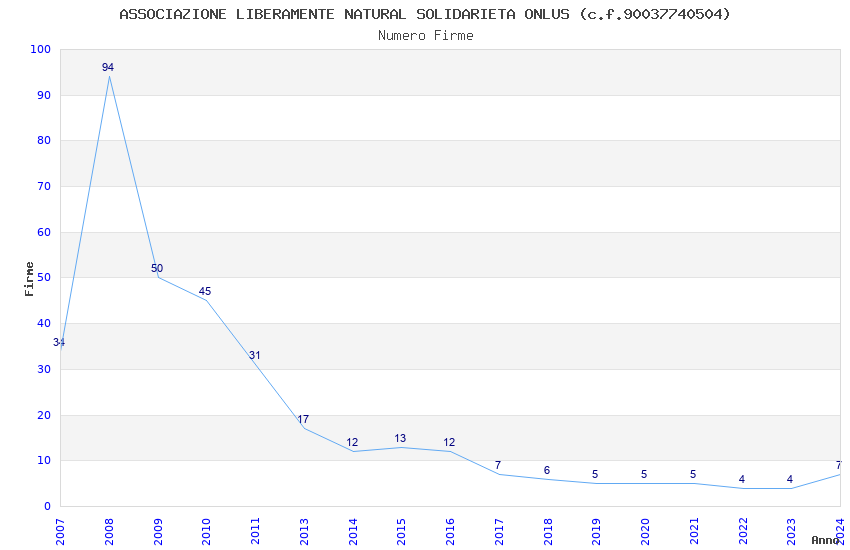This screenshot has height=550, width=850.
Task: Click the 'Anno' axis label
Action: click(825, 540)
